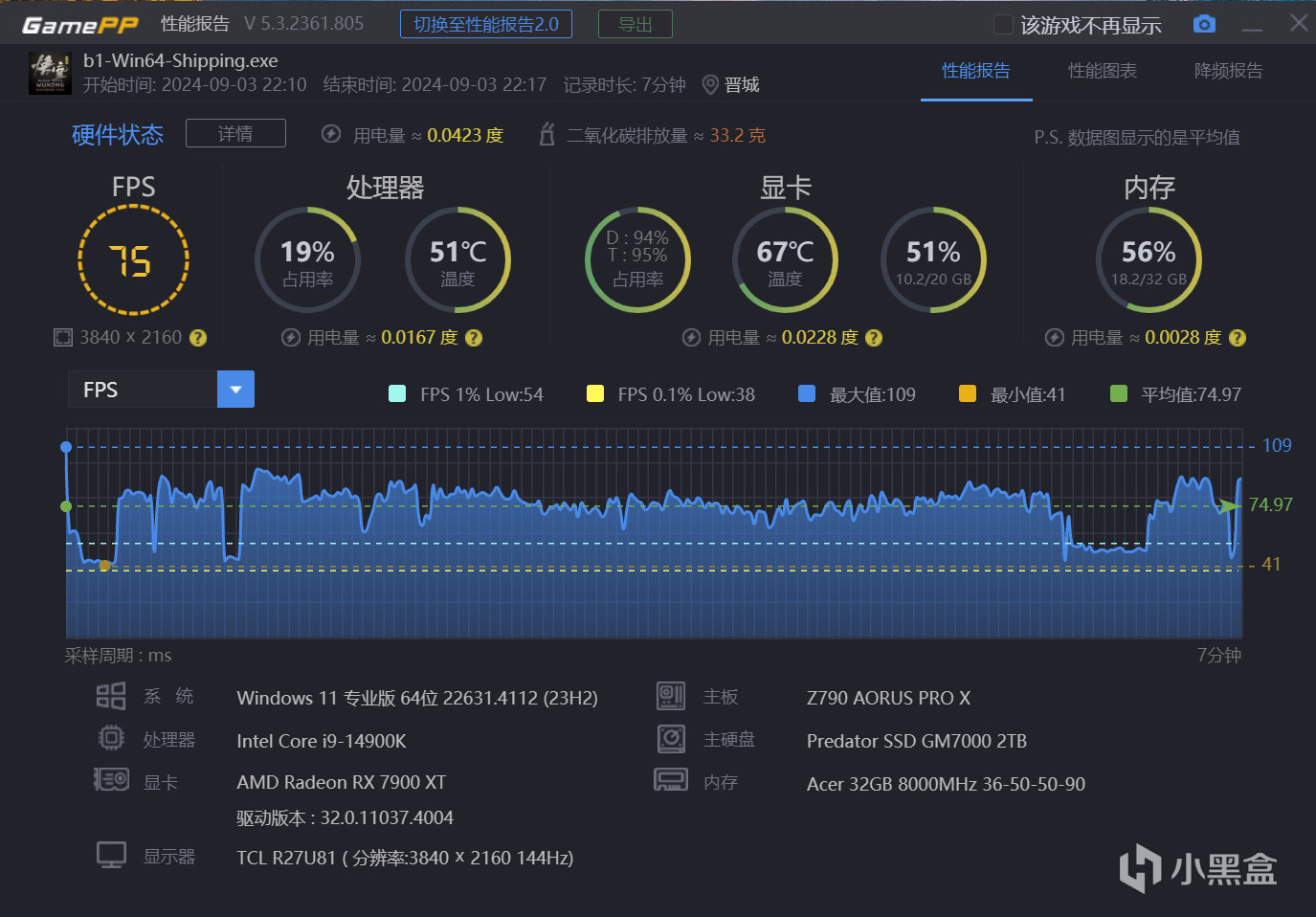
Task: Open the game thumbnail for b1-Win64-Shipping.exe
Action: click(50, 74)
